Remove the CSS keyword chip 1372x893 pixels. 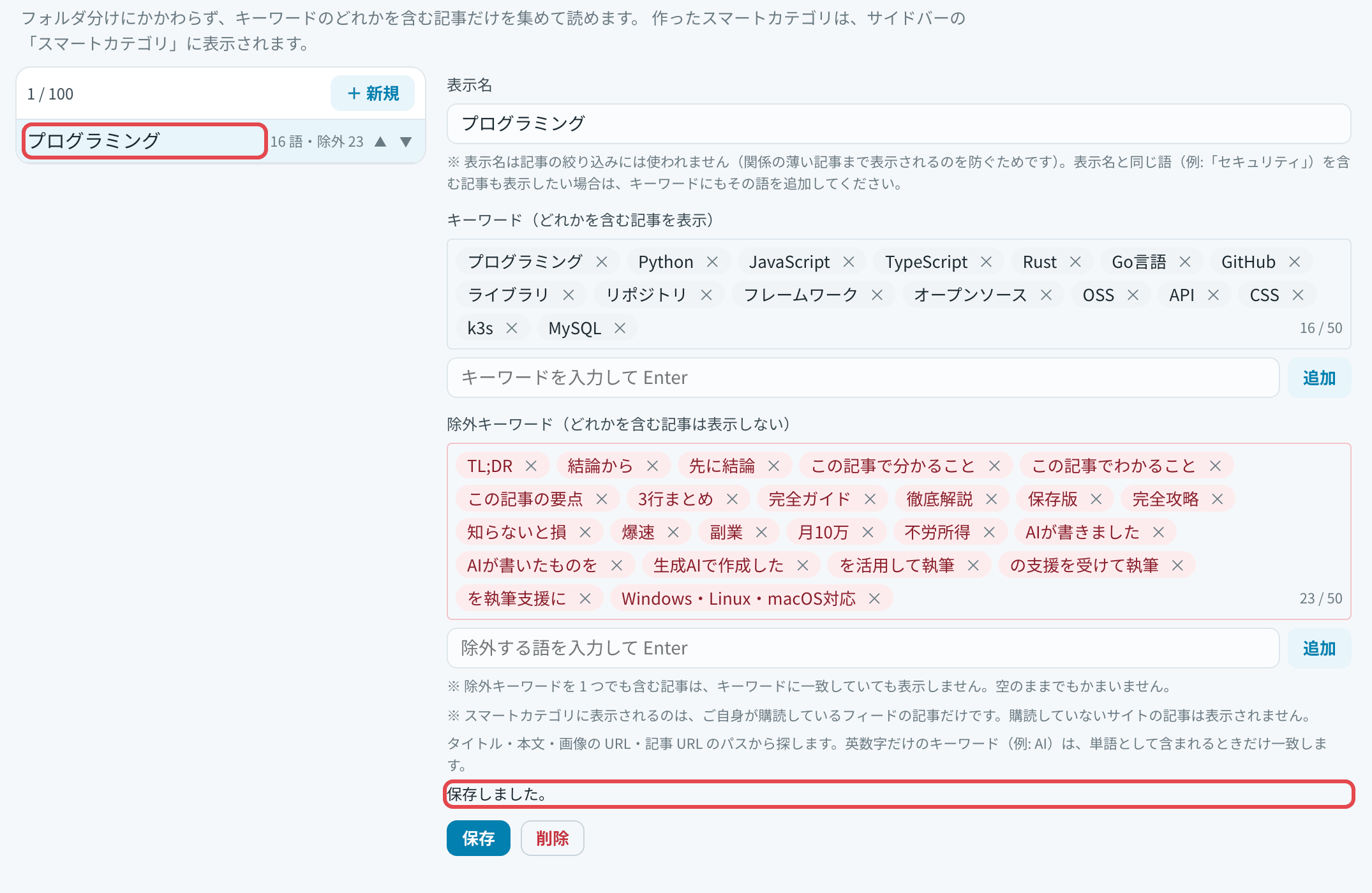1298,295
